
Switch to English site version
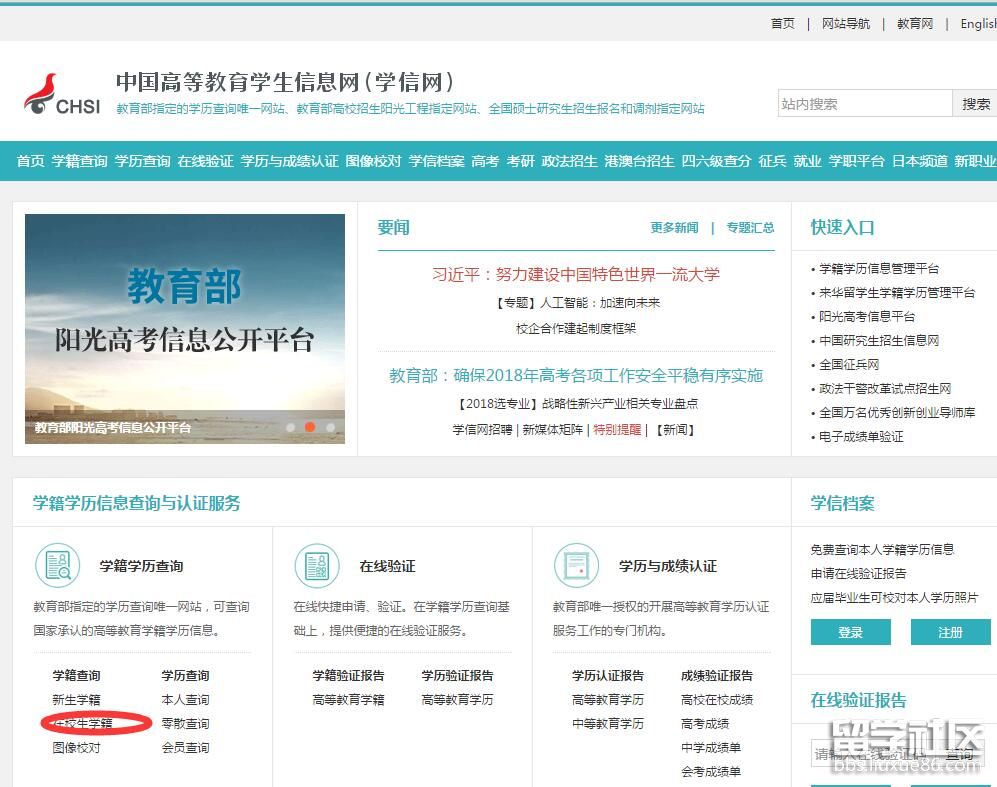click(x=977, y=24)
